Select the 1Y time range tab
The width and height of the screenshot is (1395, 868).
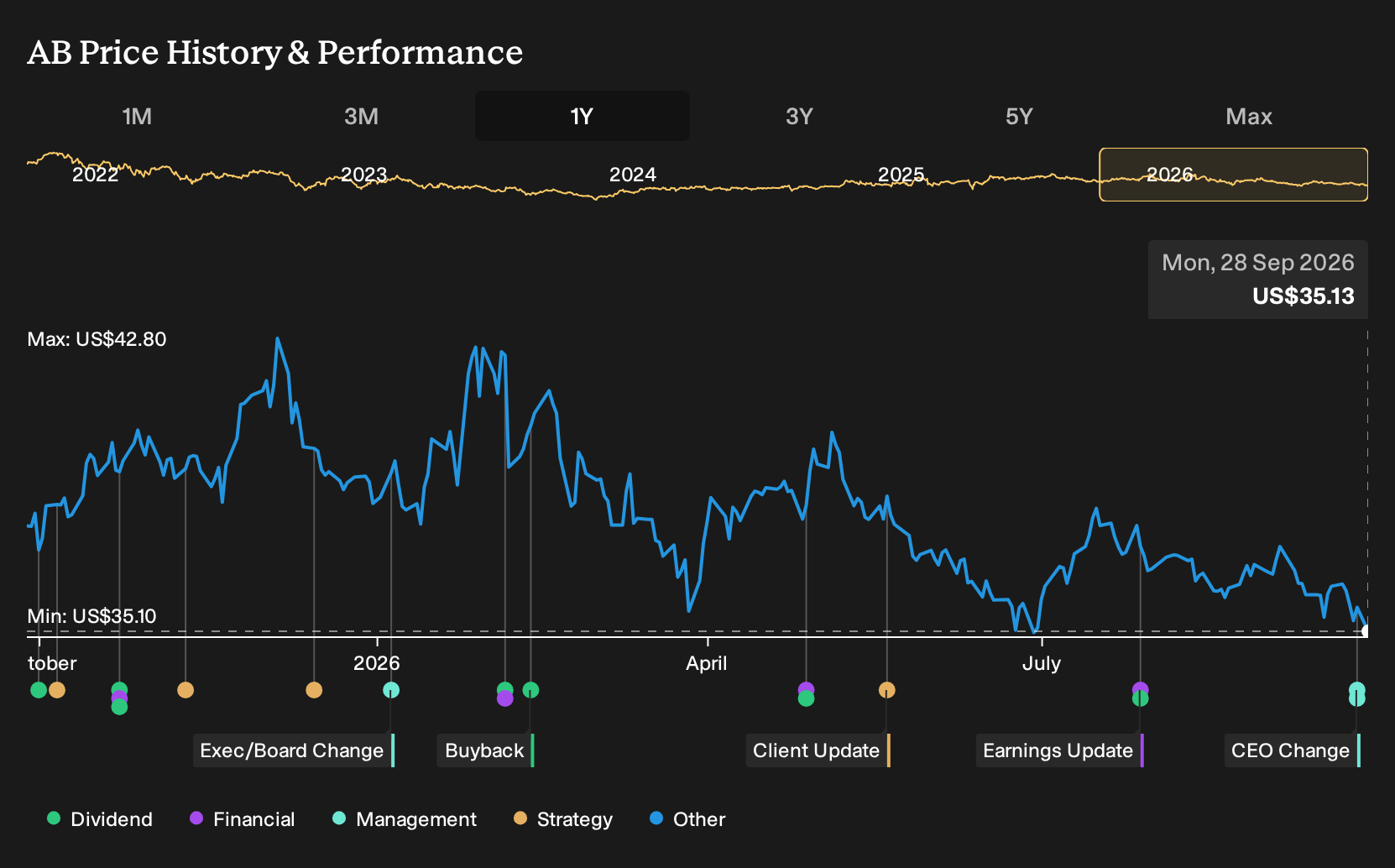583,116
